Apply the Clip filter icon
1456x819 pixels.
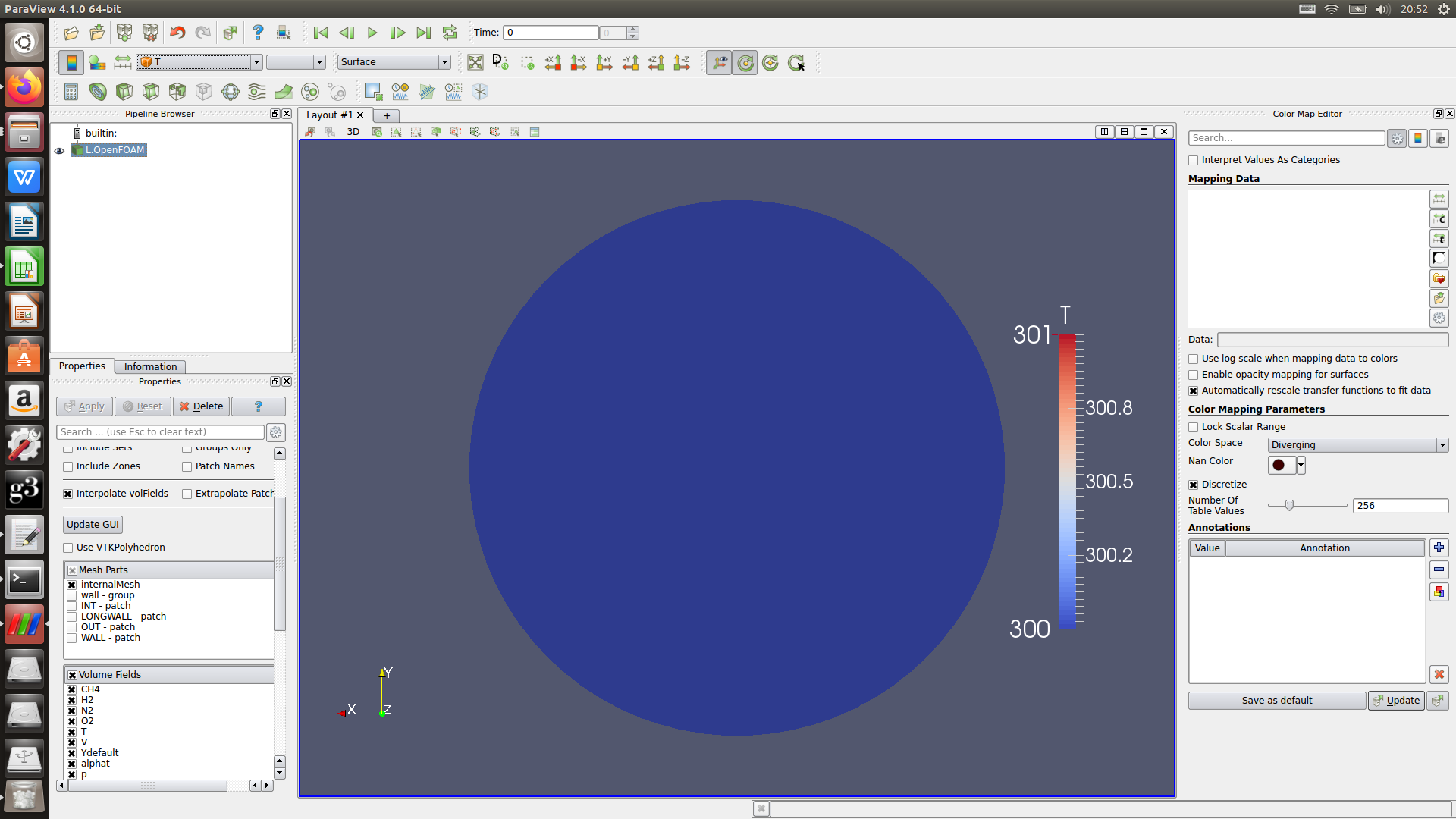pyautogui.click(x=124, y=92)
